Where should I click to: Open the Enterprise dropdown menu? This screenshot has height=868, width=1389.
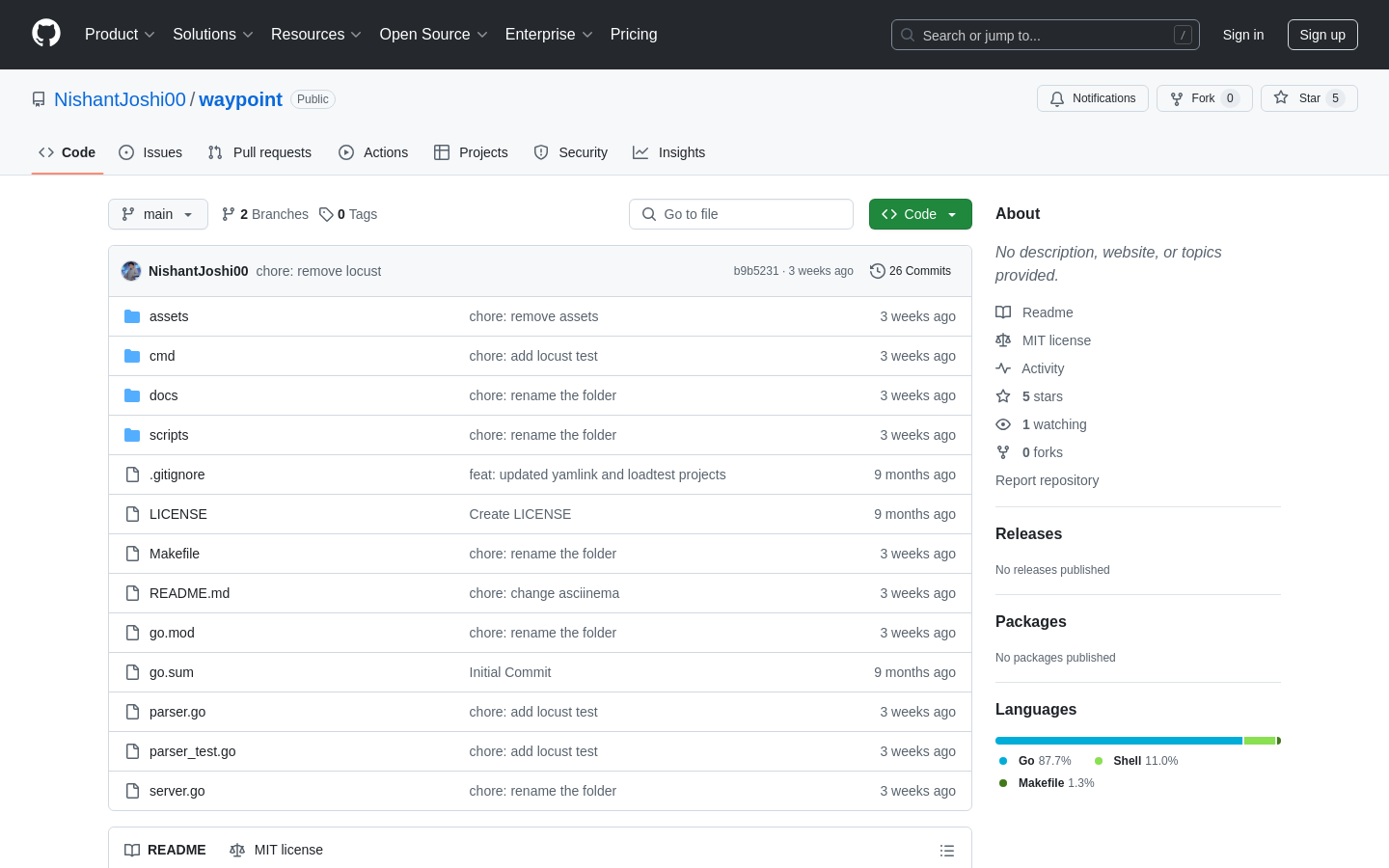pyautogui.click(x=549, y=35)
